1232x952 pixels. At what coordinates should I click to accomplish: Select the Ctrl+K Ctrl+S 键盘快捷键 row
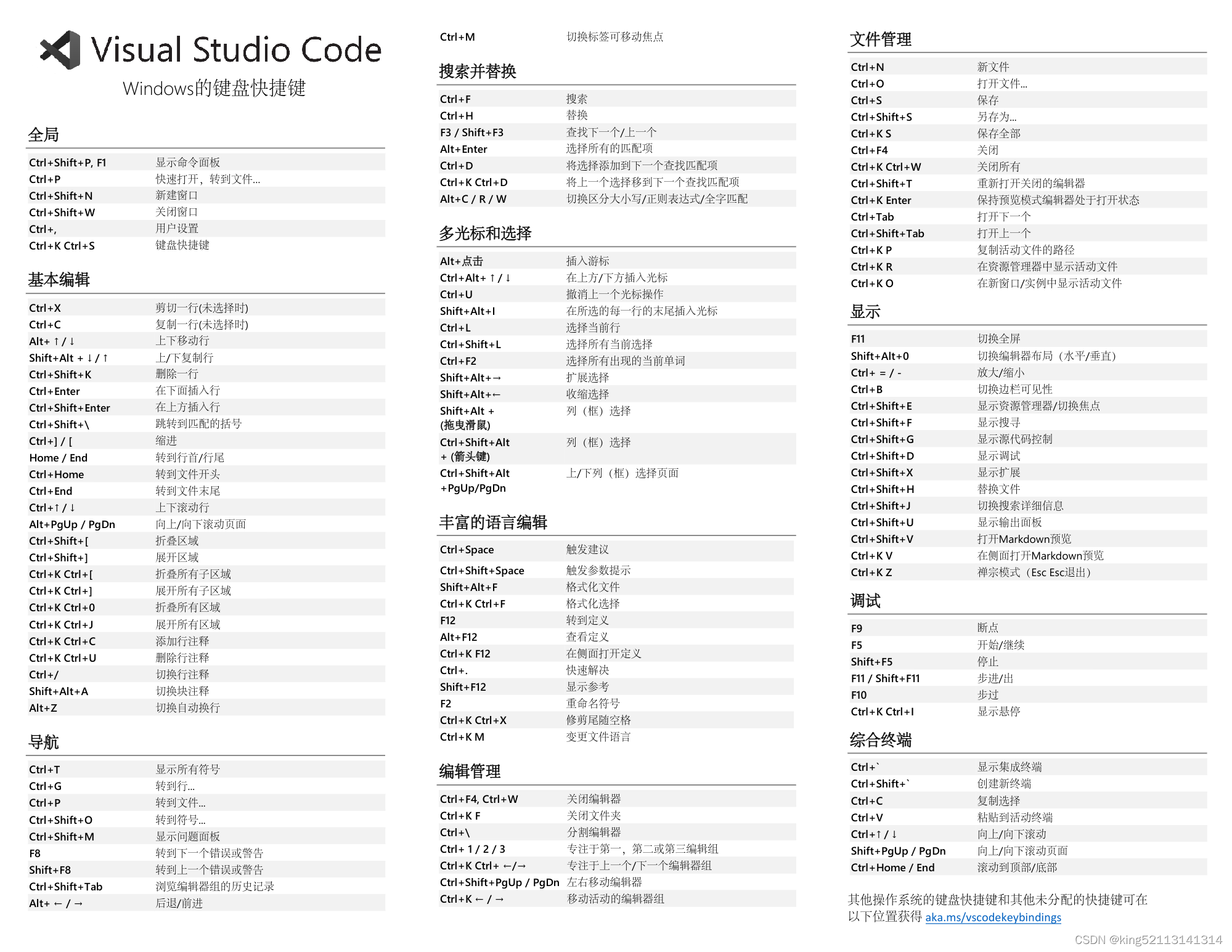pyautogui.click(x=206, y=246)
